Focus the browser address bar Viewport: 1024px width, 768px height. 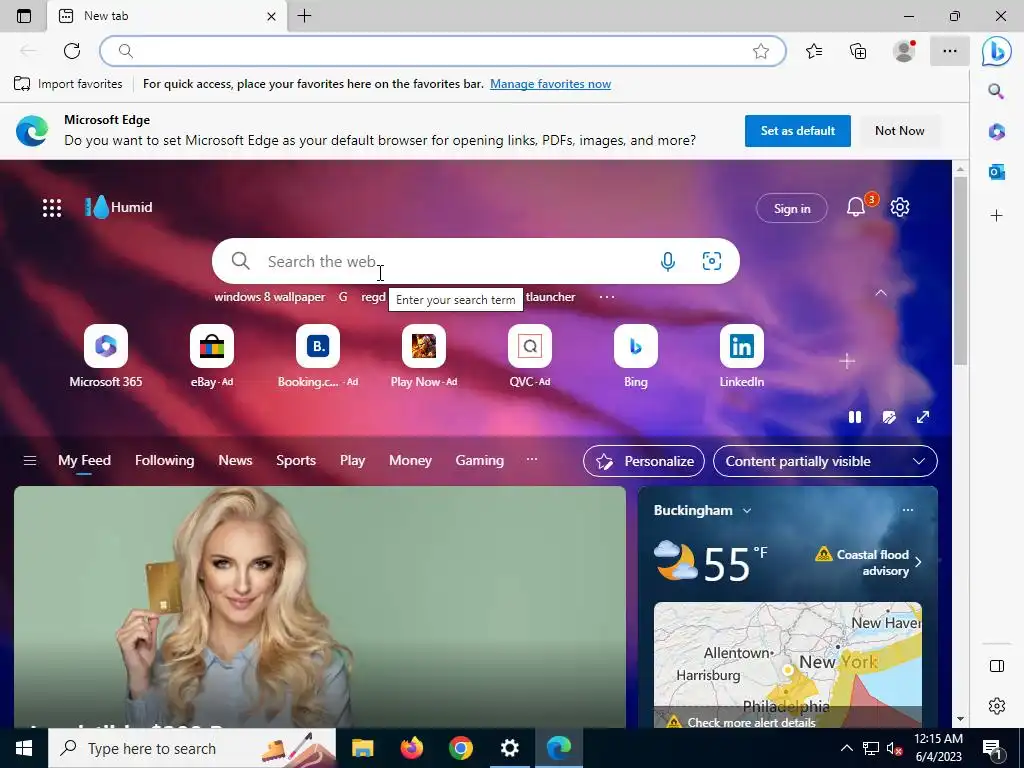click(x=442, y=51)
